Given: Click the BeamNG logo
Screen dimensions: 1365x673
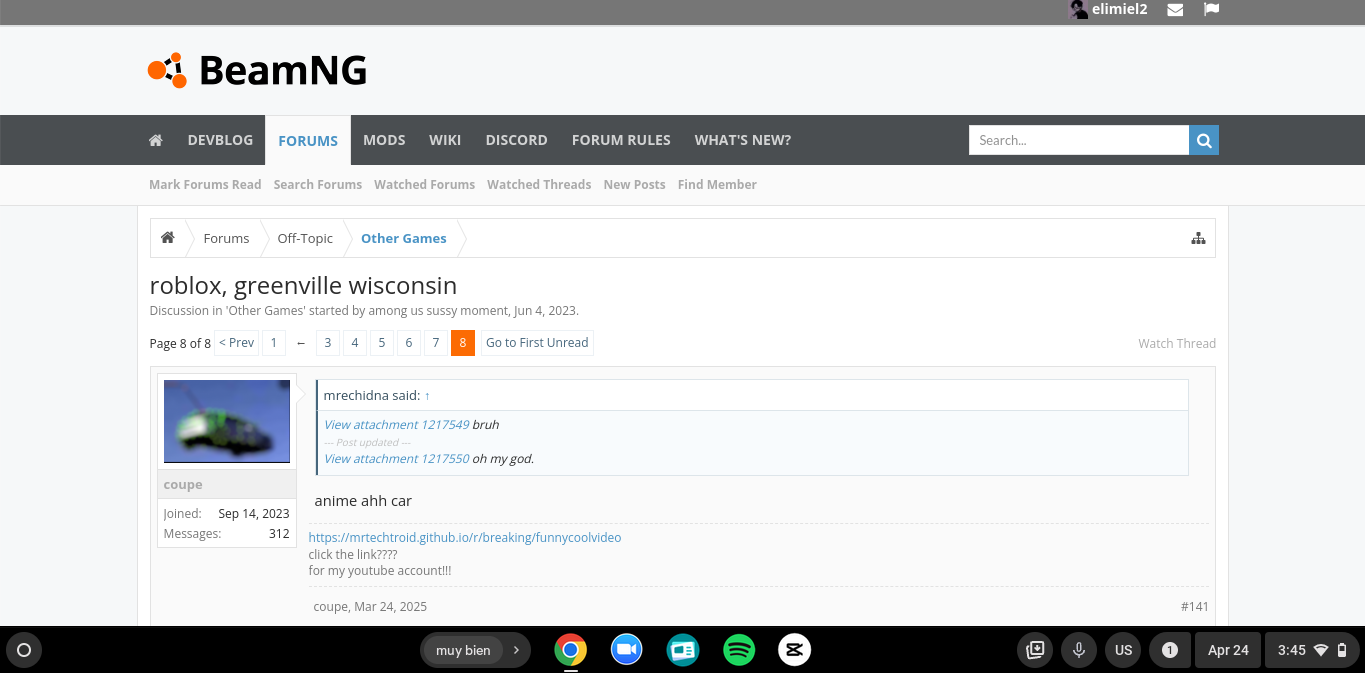Looking at the screenshot, I should coord(257,70).
